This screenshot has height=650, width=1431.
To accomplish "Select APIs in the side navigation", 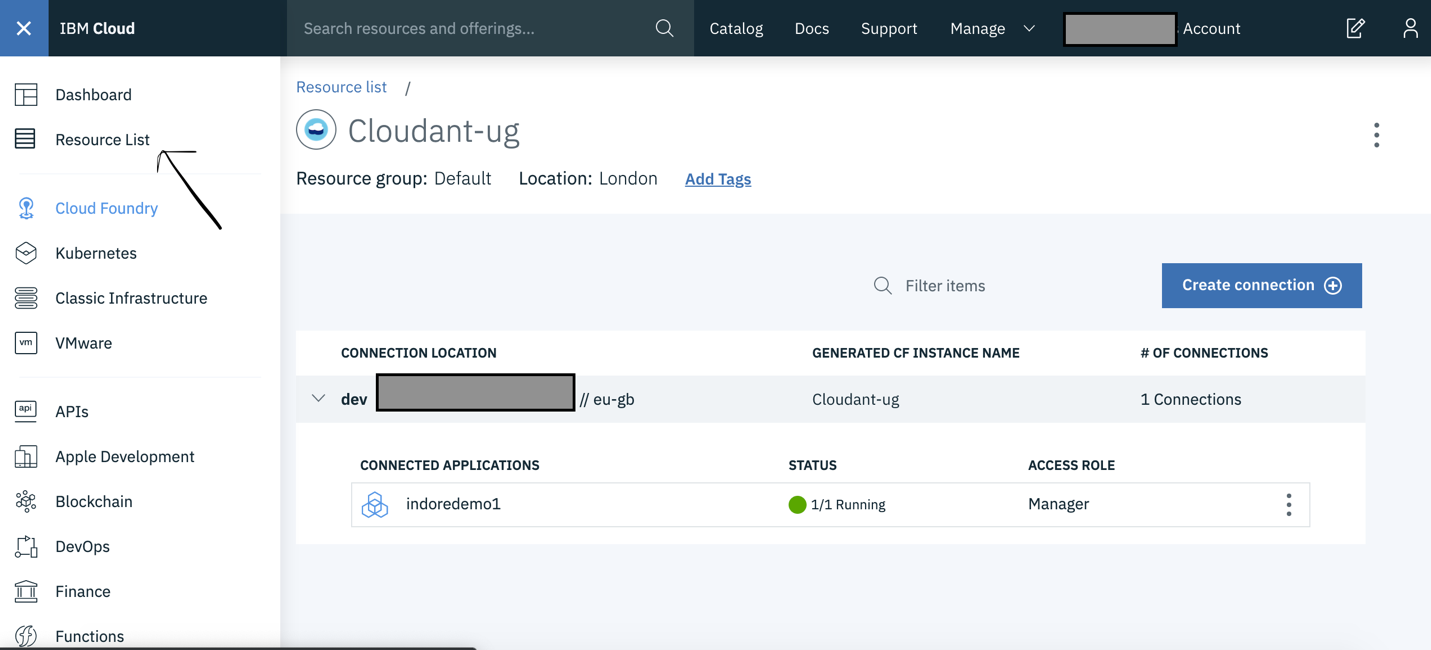I will 72,411.
